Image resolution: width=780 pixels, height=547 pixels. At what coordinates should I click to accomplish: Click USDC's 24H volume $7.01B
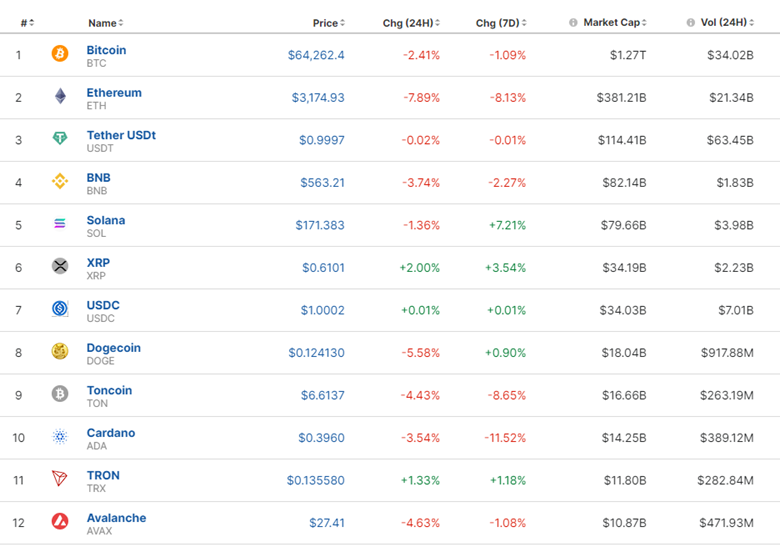point(736,310)
